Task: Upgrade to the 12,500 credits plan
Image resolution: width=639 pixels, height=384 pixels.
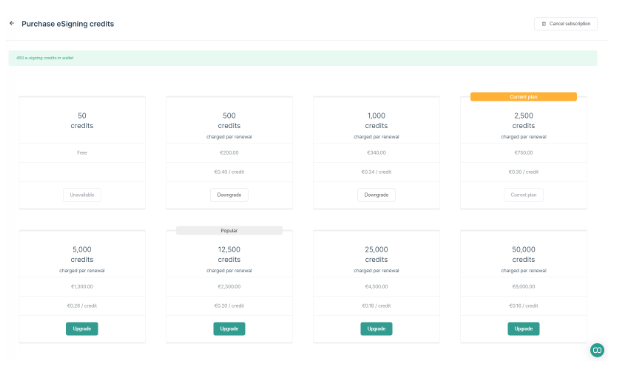Action: pyautogui.click(x=229, y=329)
